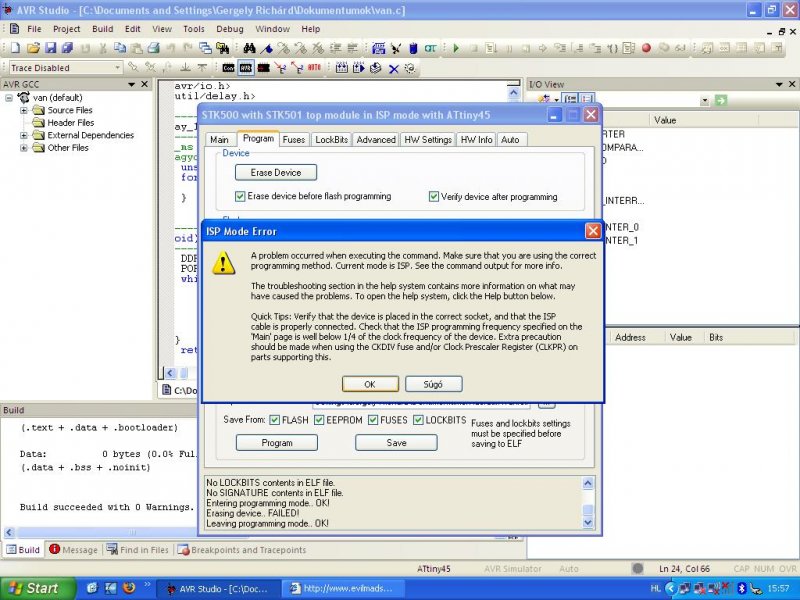Switch to the LockBits tab
800x600 pixels.
coord(331,140)
